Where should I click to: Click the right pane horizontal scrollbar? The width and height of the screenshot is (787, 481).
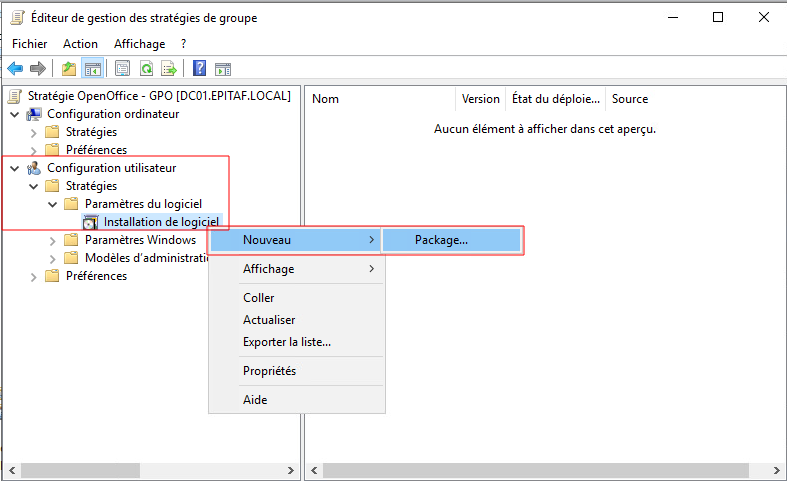[x=540, y=470]
